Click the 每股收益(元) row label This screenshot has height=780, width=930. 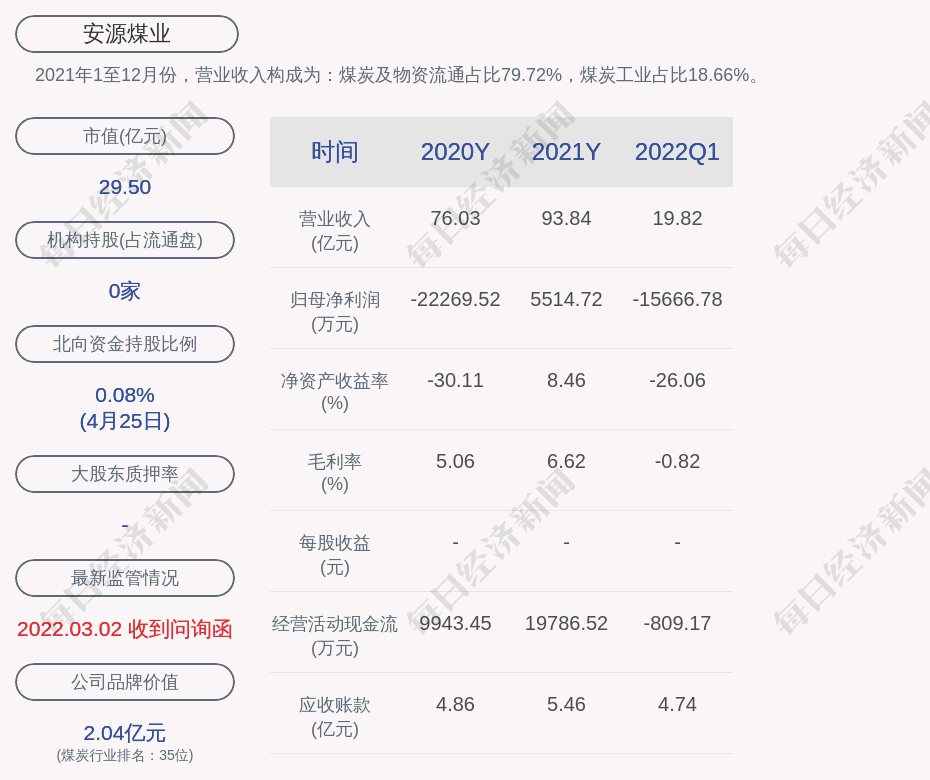tap(335, 555)
